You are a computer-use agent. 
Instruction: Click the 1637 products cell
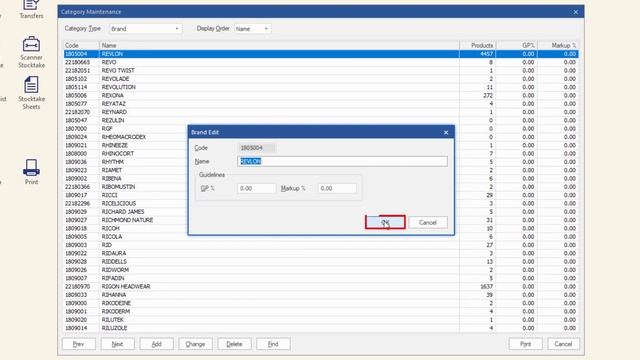(478, 287)
